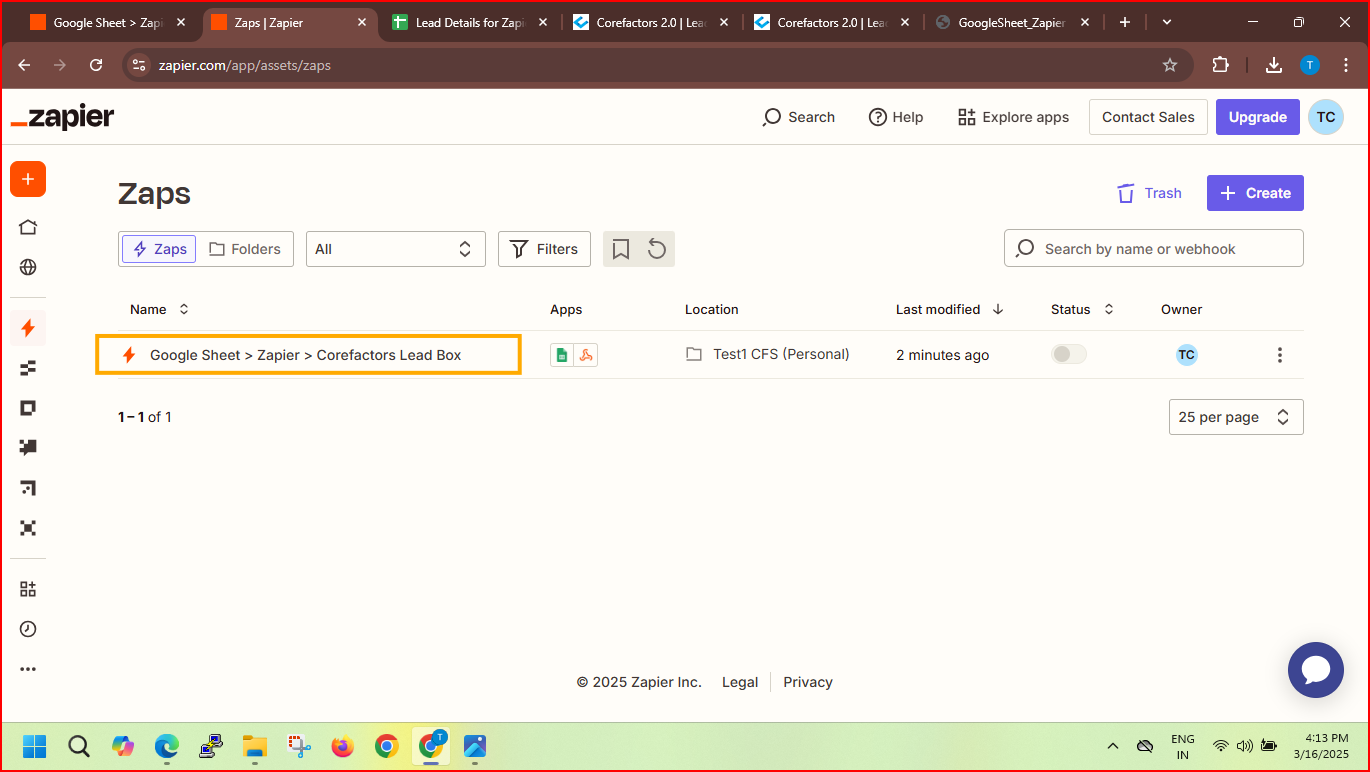Image resolution: width=1370 pixels, height=772 pixels.
Task: Open Windows Start menu
Action: point(35,746)
